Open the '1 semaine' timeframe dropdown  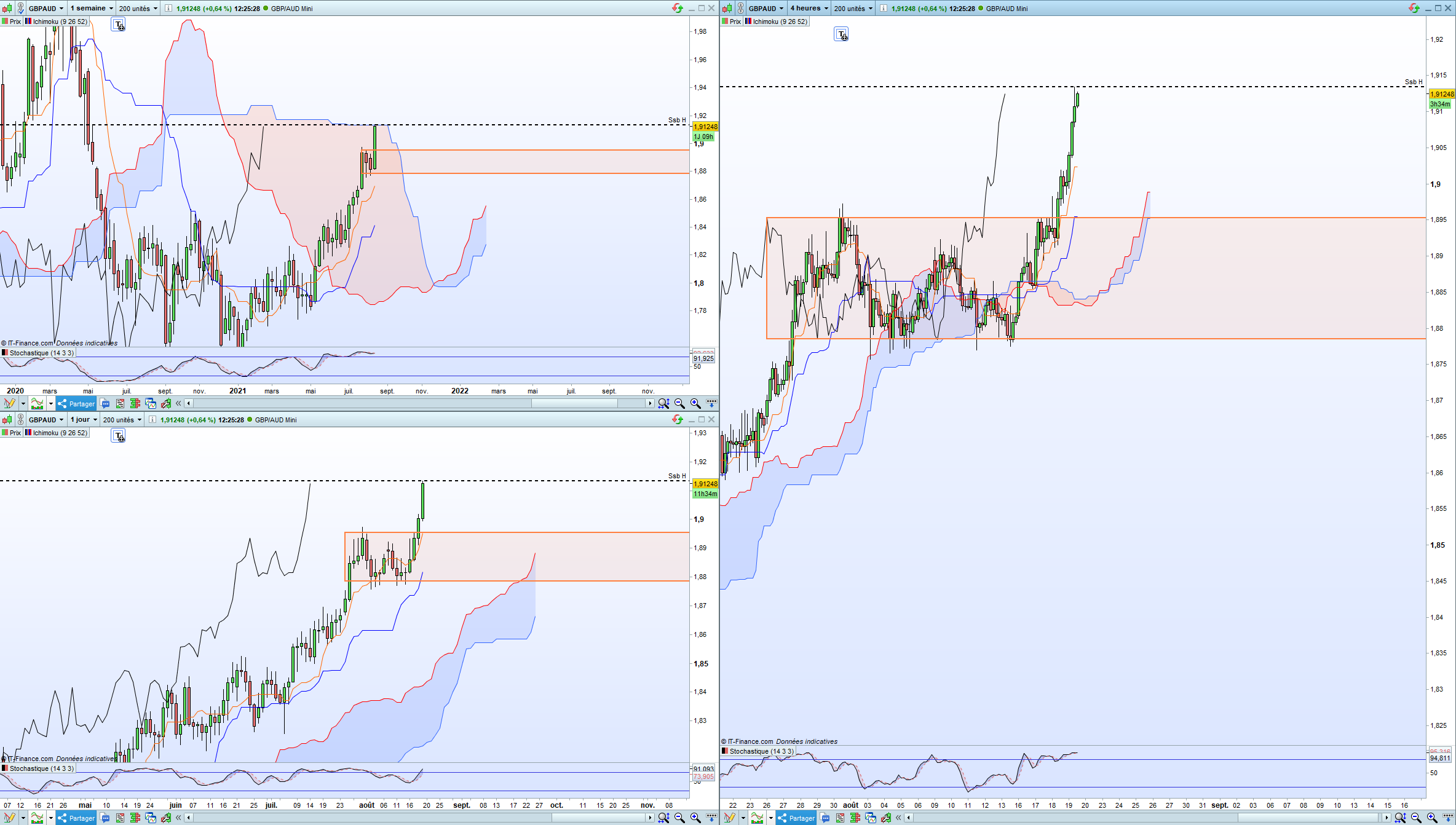pyautogui.click(x=91, y=8)
